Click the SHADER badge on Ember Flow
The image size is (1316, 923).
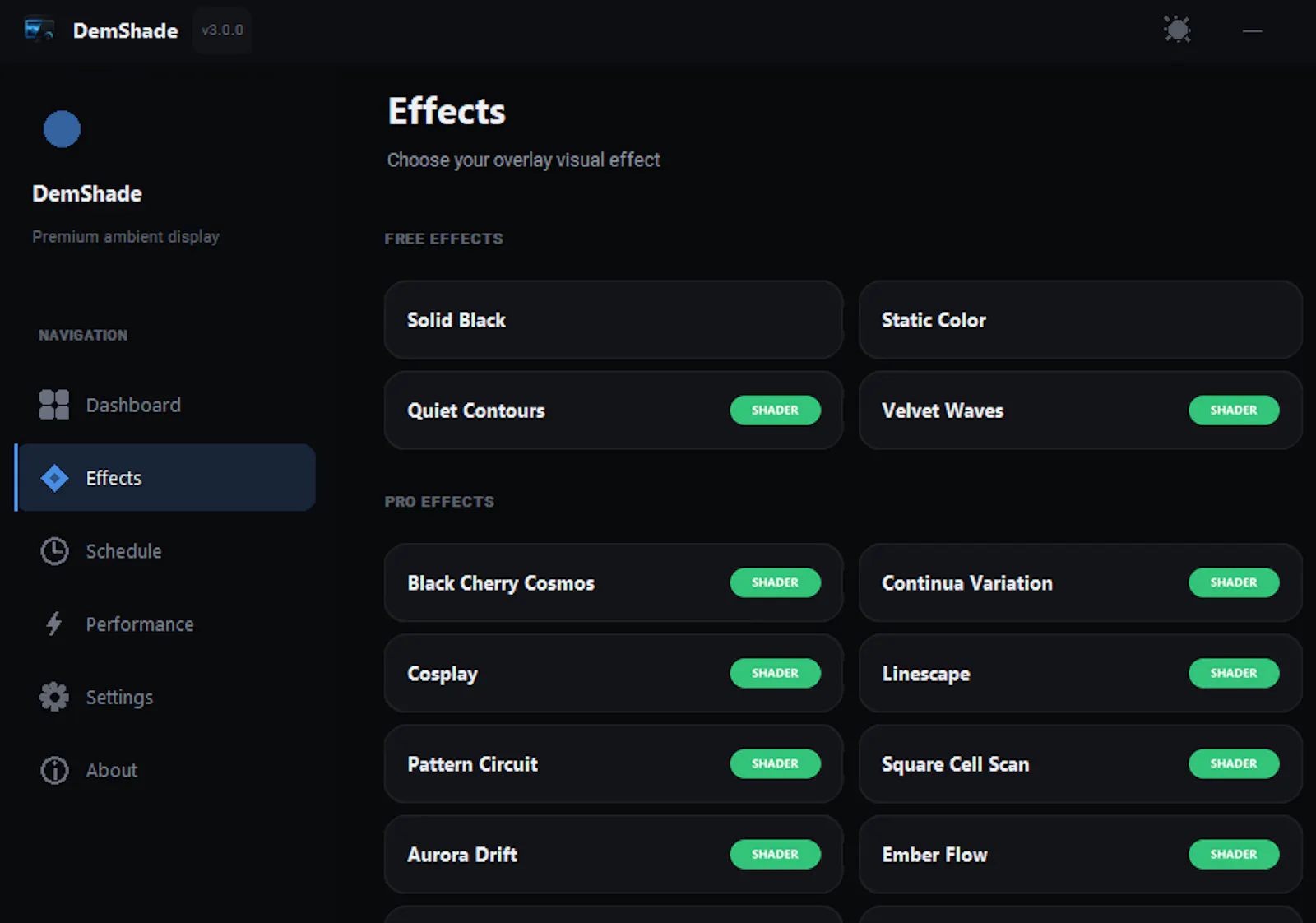pos(1233,854)
